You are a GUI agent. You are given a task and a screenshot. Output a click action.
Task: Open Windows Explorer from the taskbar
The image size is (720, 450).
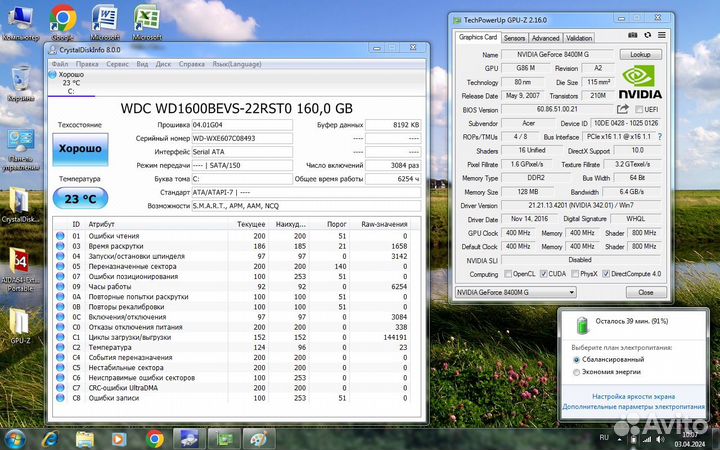pos(85,439)
